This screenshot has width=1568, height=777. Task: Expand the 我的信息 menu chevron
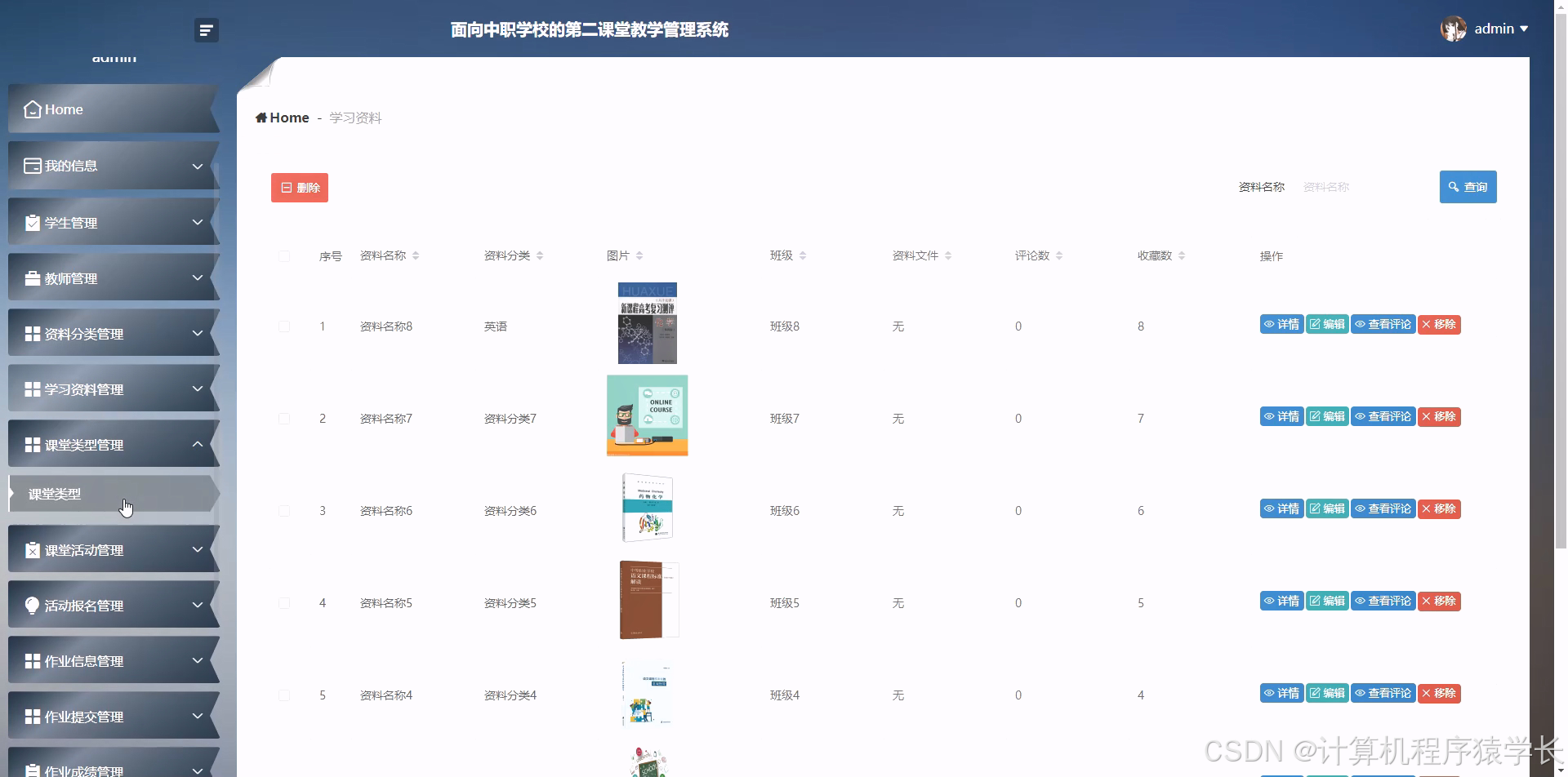198,166
